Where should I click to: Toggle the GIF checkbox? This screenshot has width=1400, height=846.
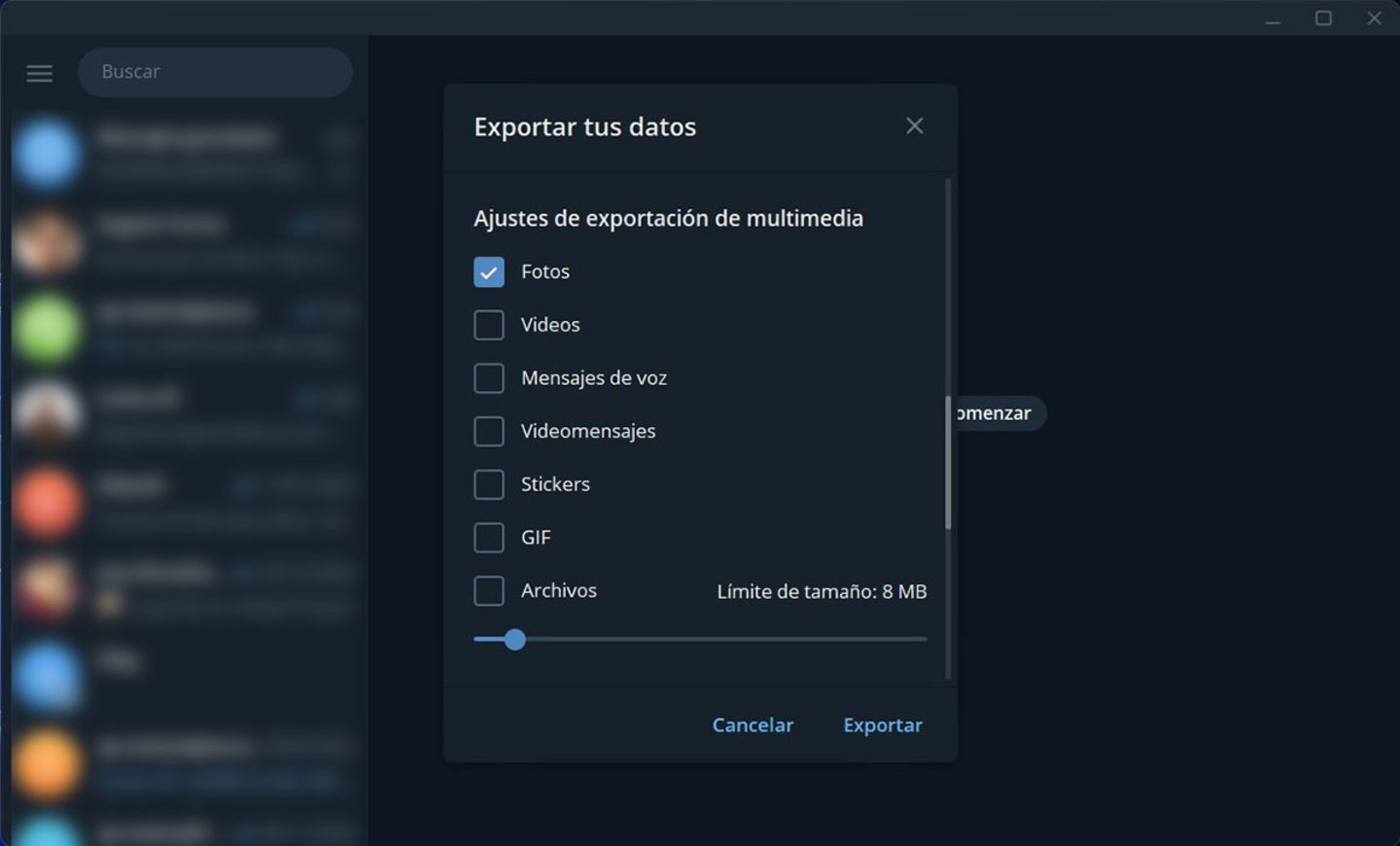489,538
